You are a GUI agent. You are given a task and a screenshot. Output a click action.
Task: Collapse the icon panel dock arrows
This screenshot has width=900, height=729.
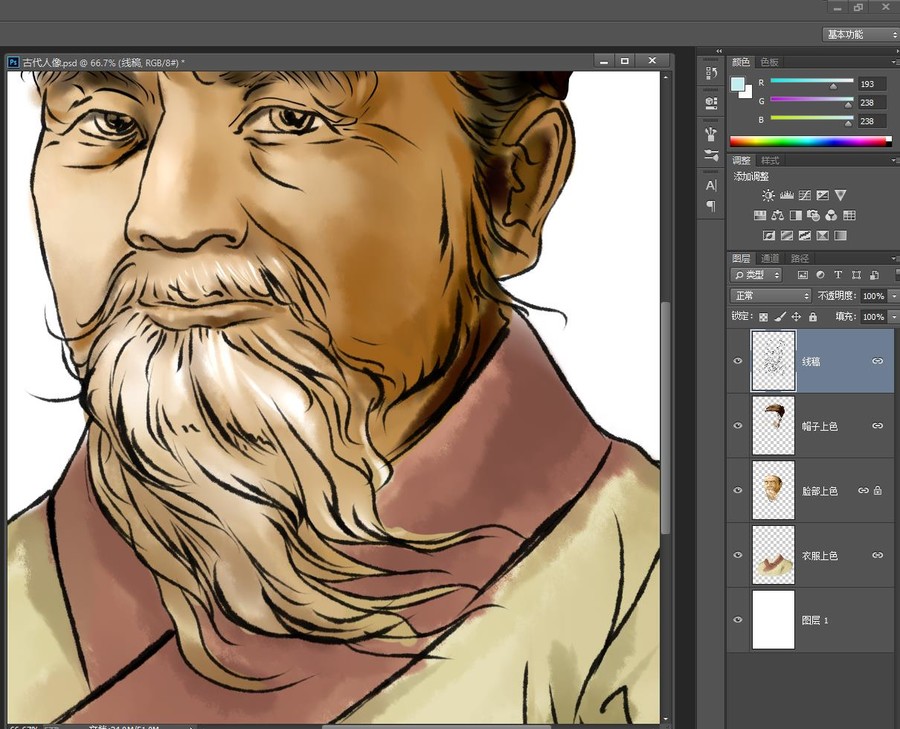point(719,51)
